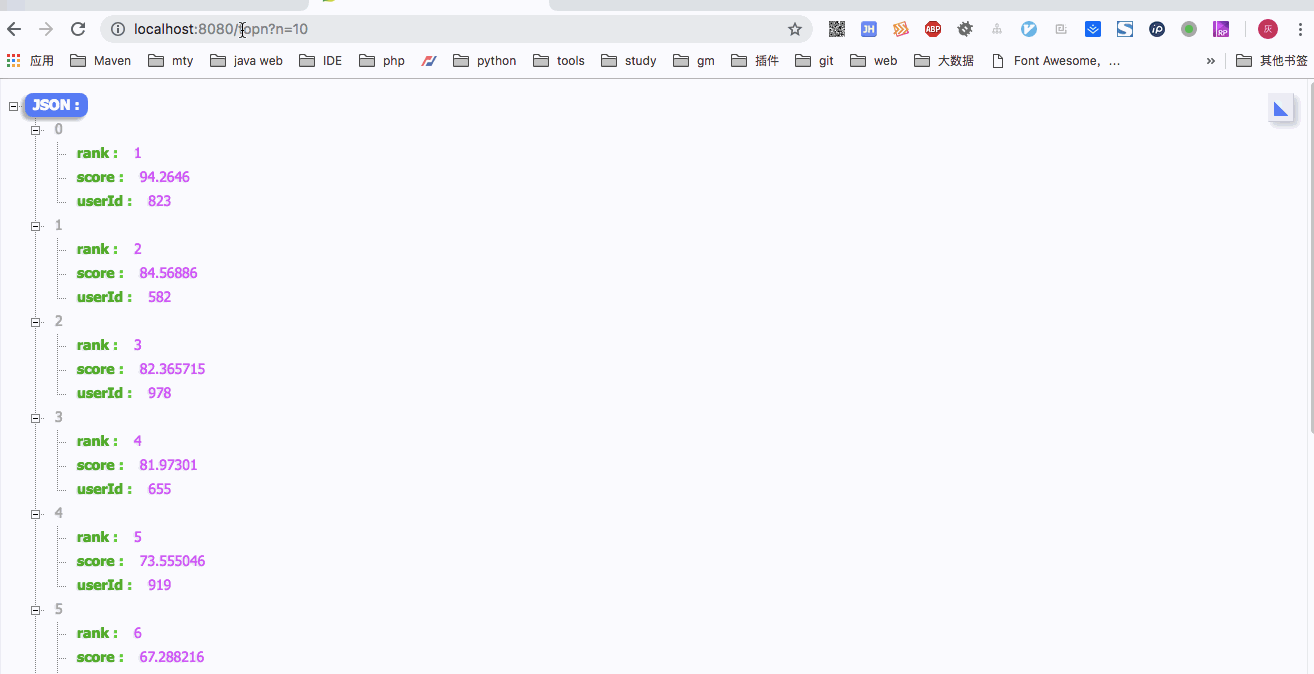Collapse array item 3

point(36,418)
